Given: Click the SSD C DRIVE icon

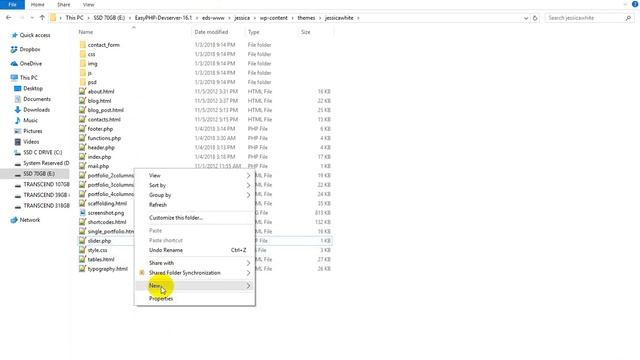Looking at the screenshot, I should [x=18, y=153].
